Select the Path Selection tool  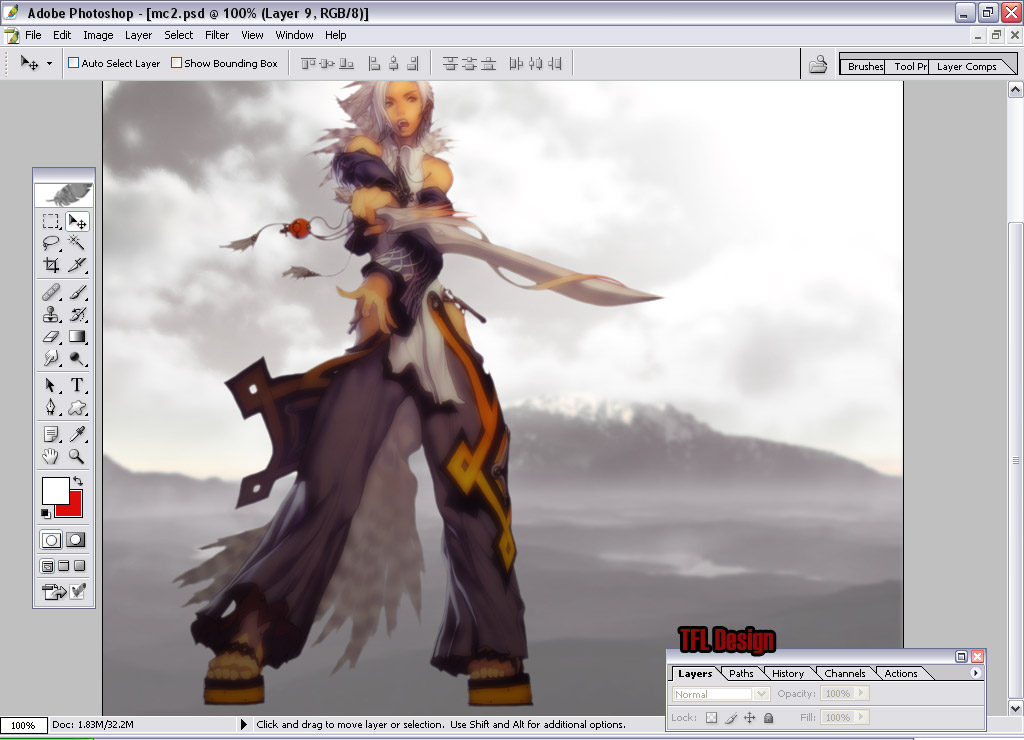(x=51, y=385)
